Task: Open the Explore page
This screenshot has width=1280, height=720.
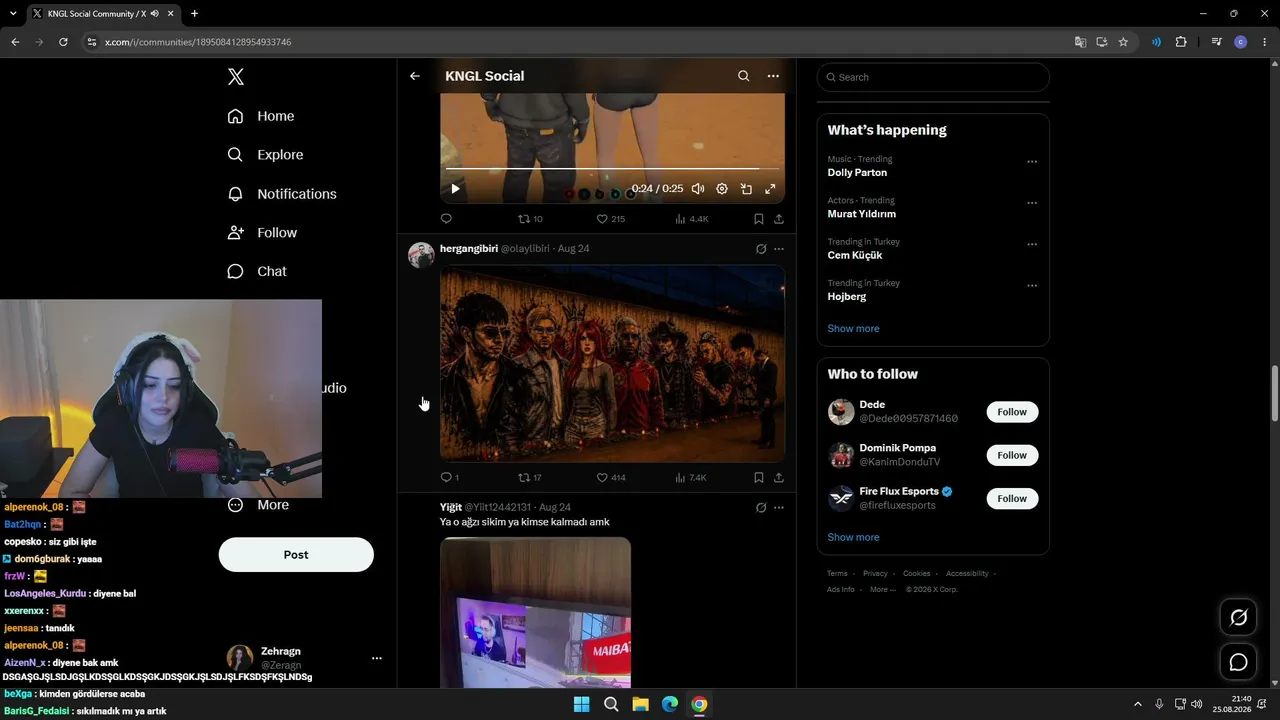Action: tap(265, 155)
